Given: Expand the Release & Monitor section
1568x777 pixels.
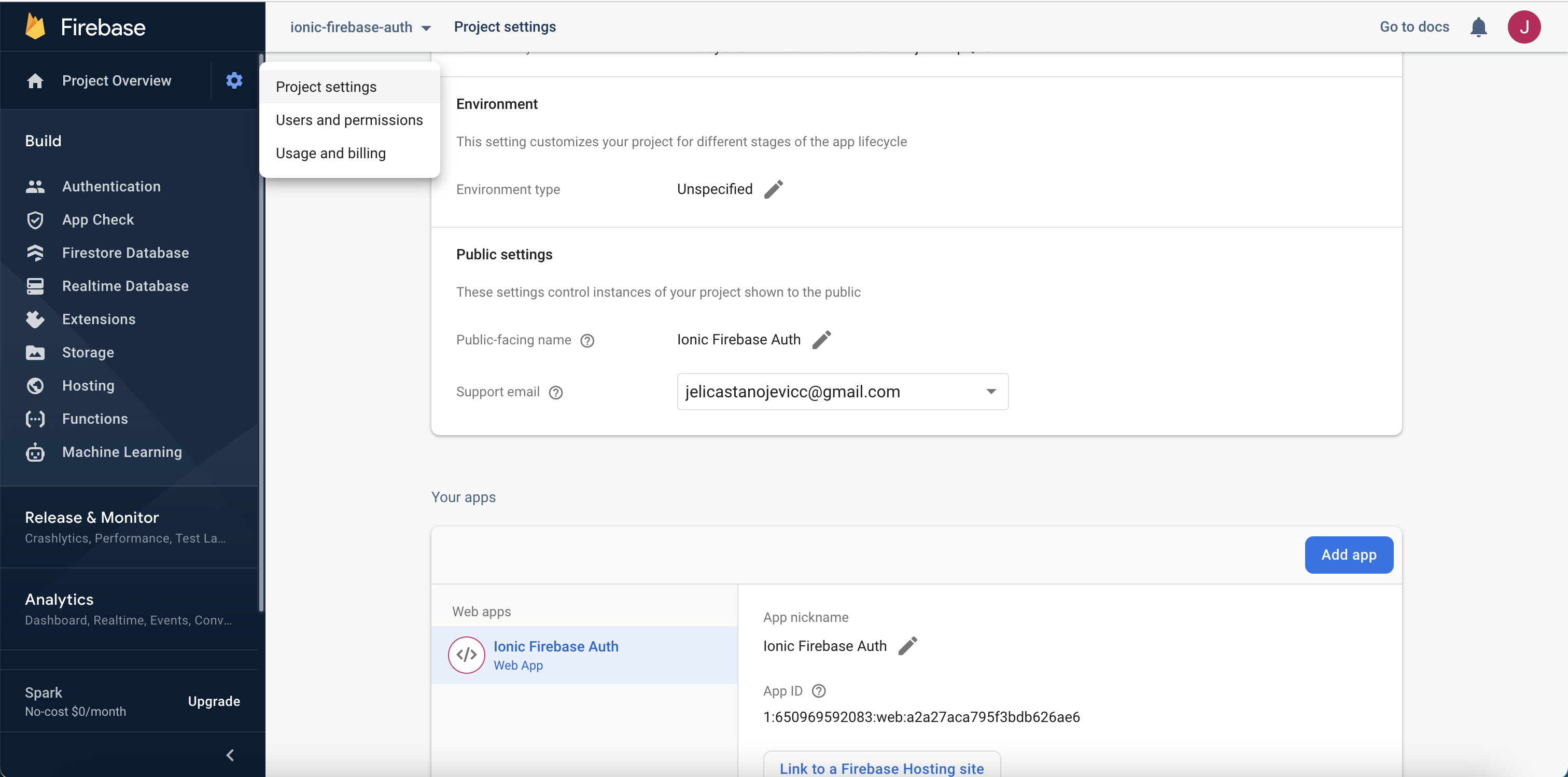Looking at the screenshot, I should pyautogui.click(x=129, y=528).
